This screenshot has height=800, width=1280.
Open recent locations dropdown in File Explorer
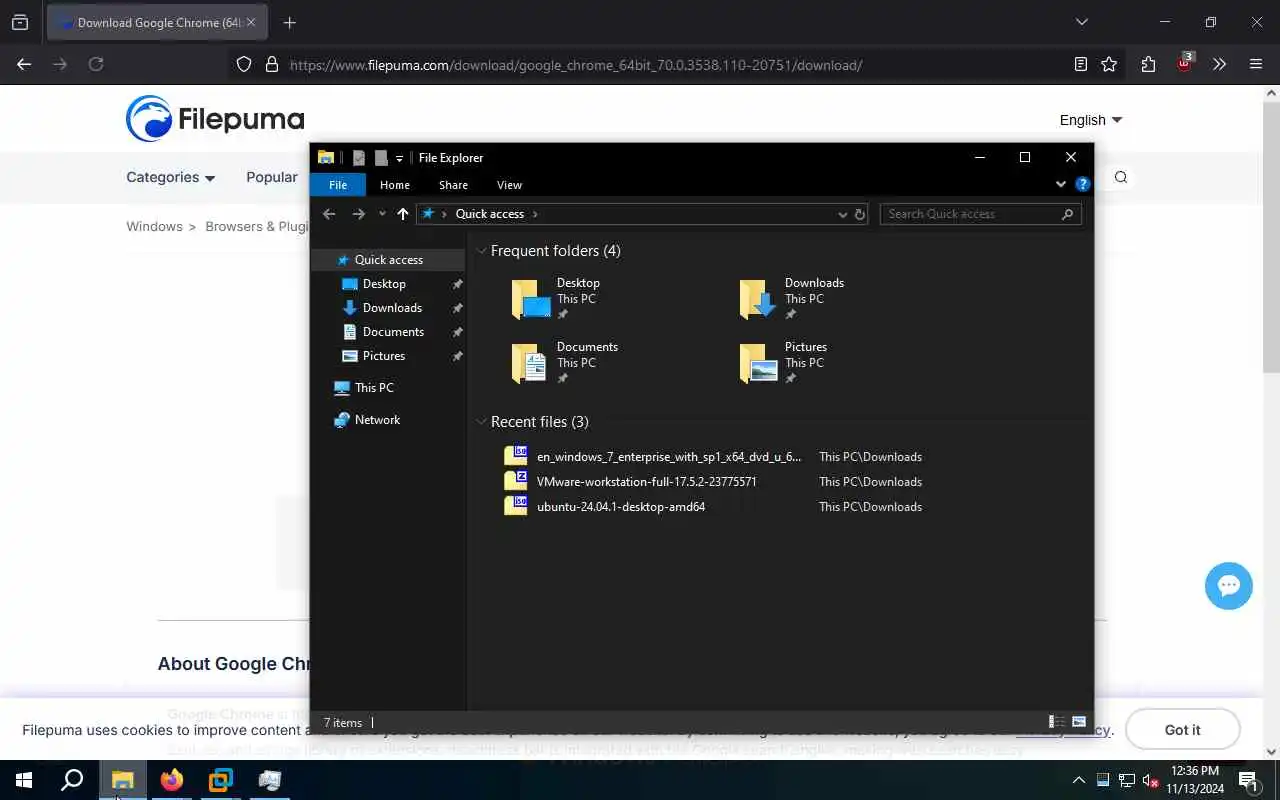[x=382, y=214]
